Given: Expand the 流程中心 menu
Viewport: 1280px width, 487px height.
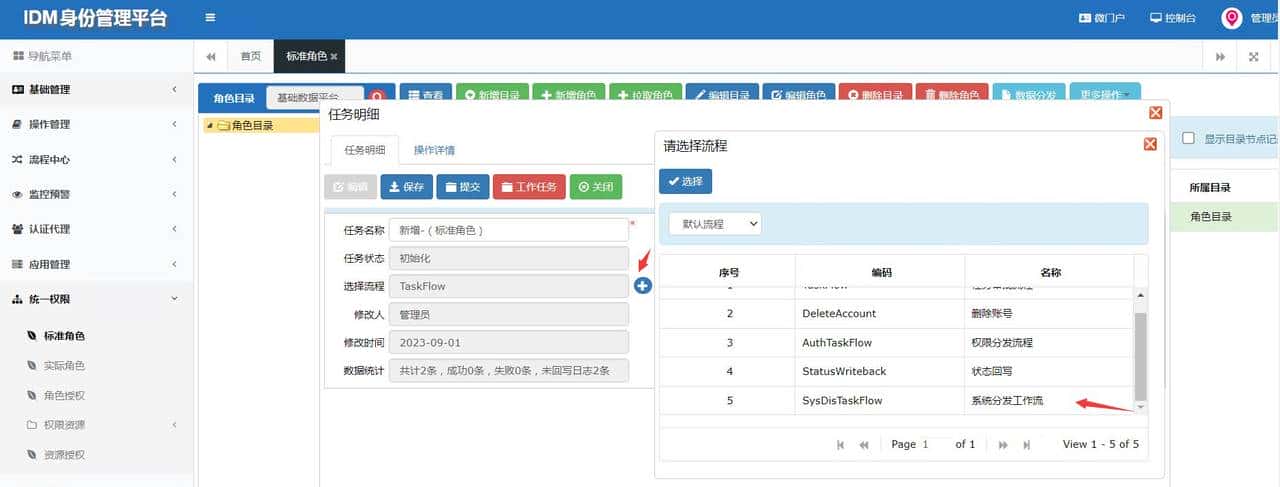Looking at the screenshot, I should tap(97, 159).
